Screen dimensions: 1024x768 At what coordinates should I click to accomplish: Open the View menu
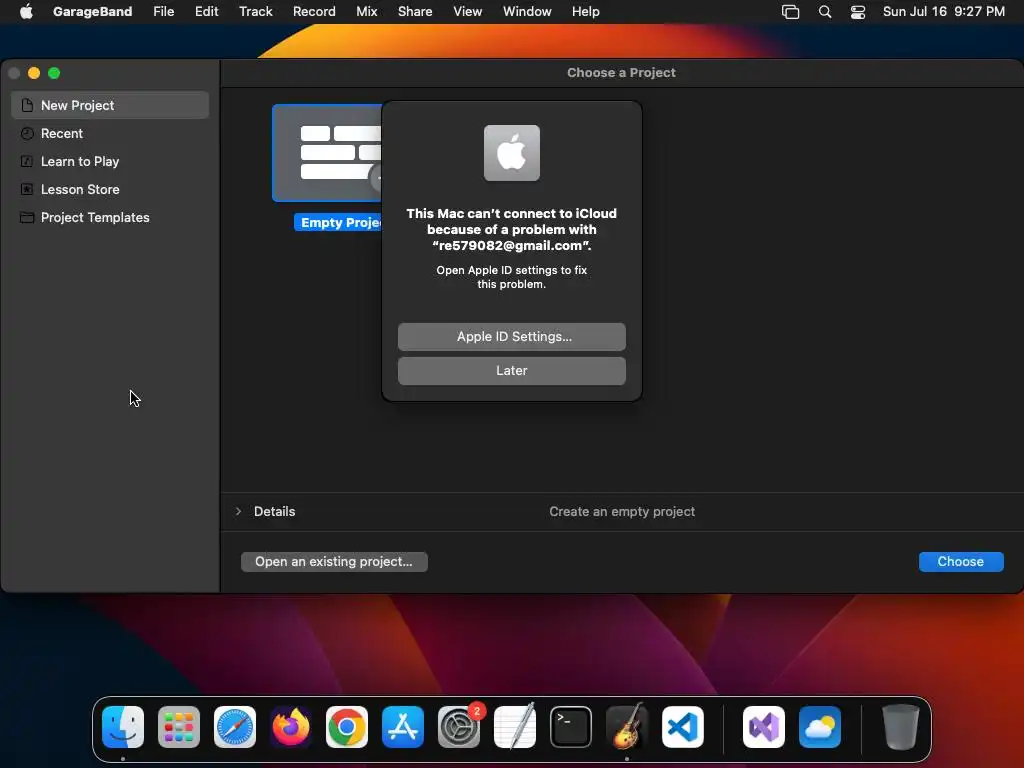coord(468,11)
